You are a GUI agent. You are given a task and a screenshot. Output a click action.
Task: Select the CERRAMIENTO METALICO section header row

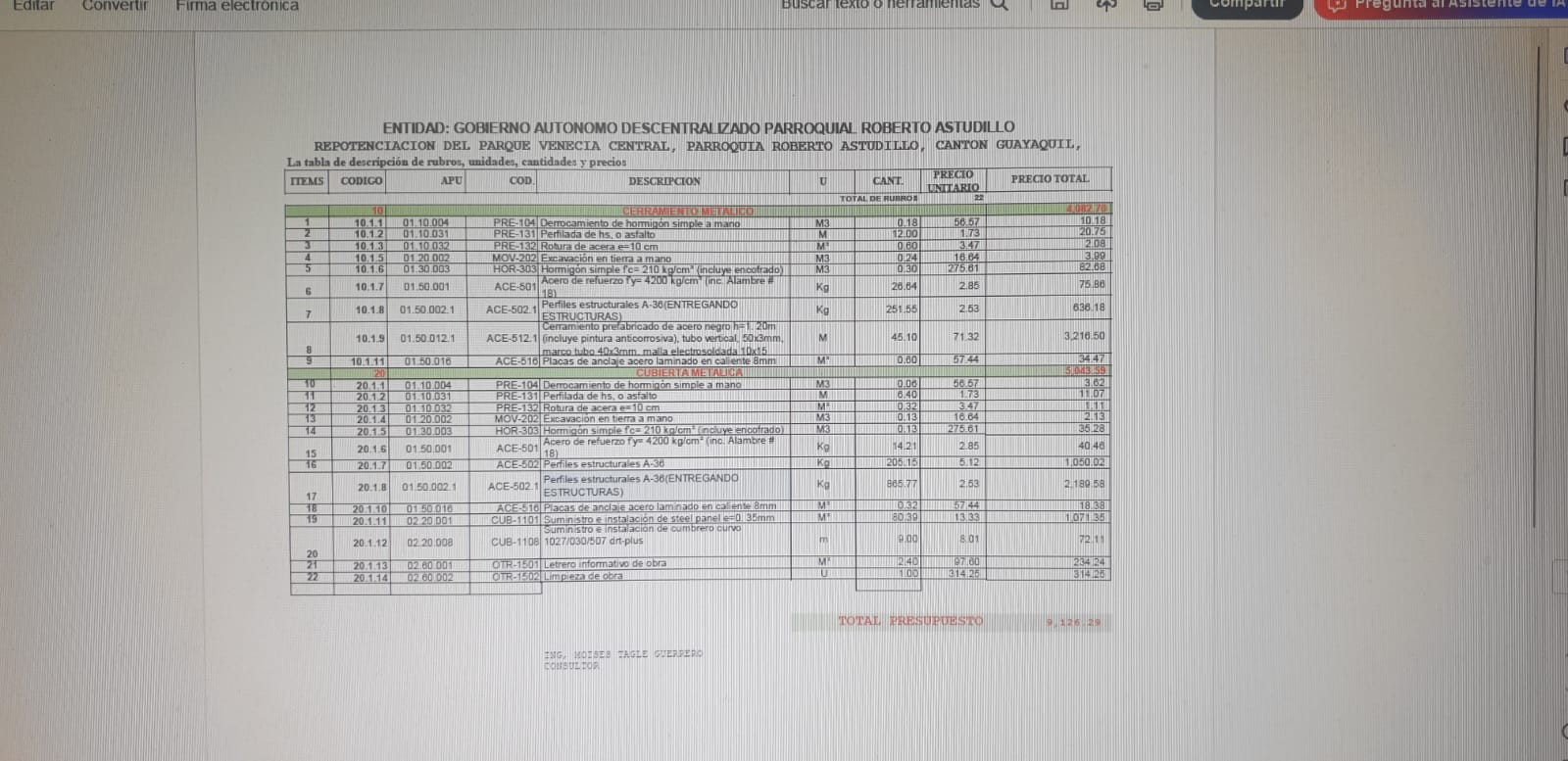687,211
